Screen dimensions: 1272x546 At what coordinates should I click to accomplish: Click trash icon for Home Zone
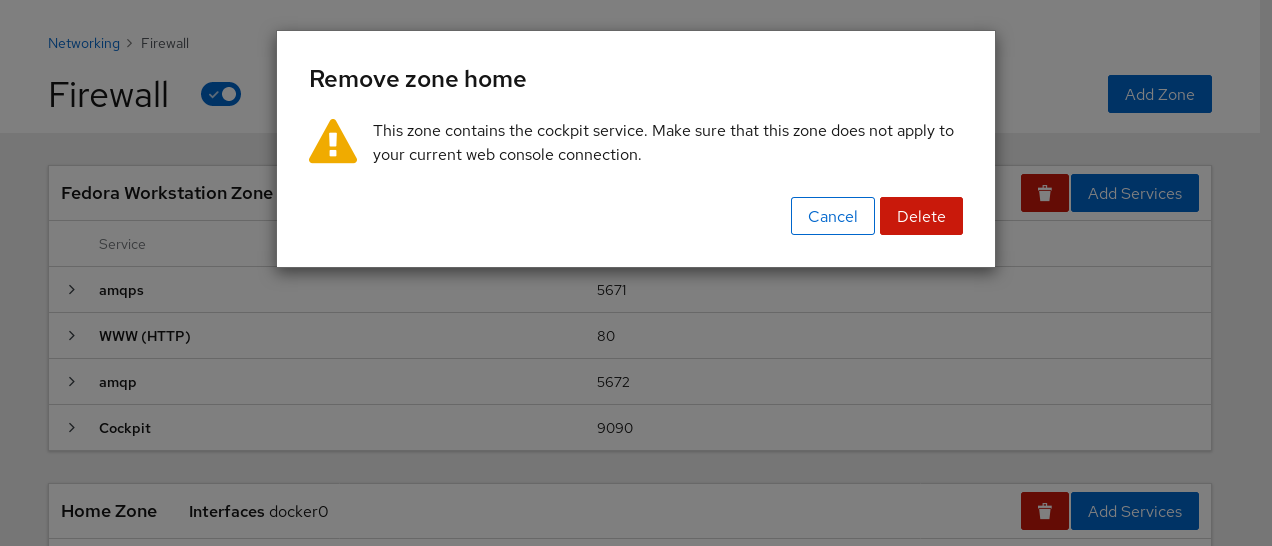pyautogui.click(x=1044, y=511)
